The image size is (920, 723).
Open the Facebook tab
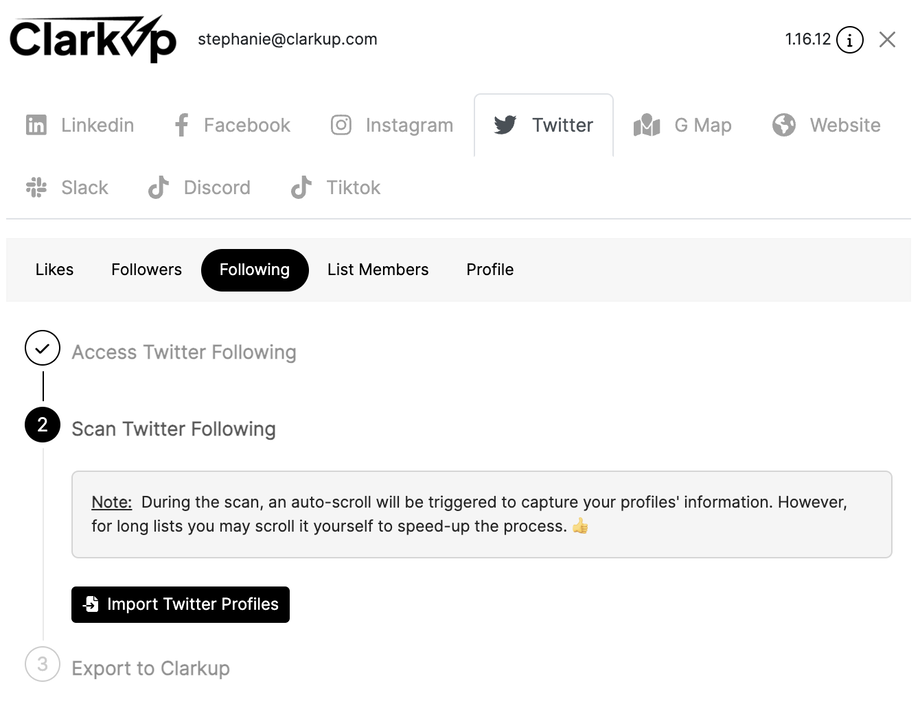(x=232, y=125)
